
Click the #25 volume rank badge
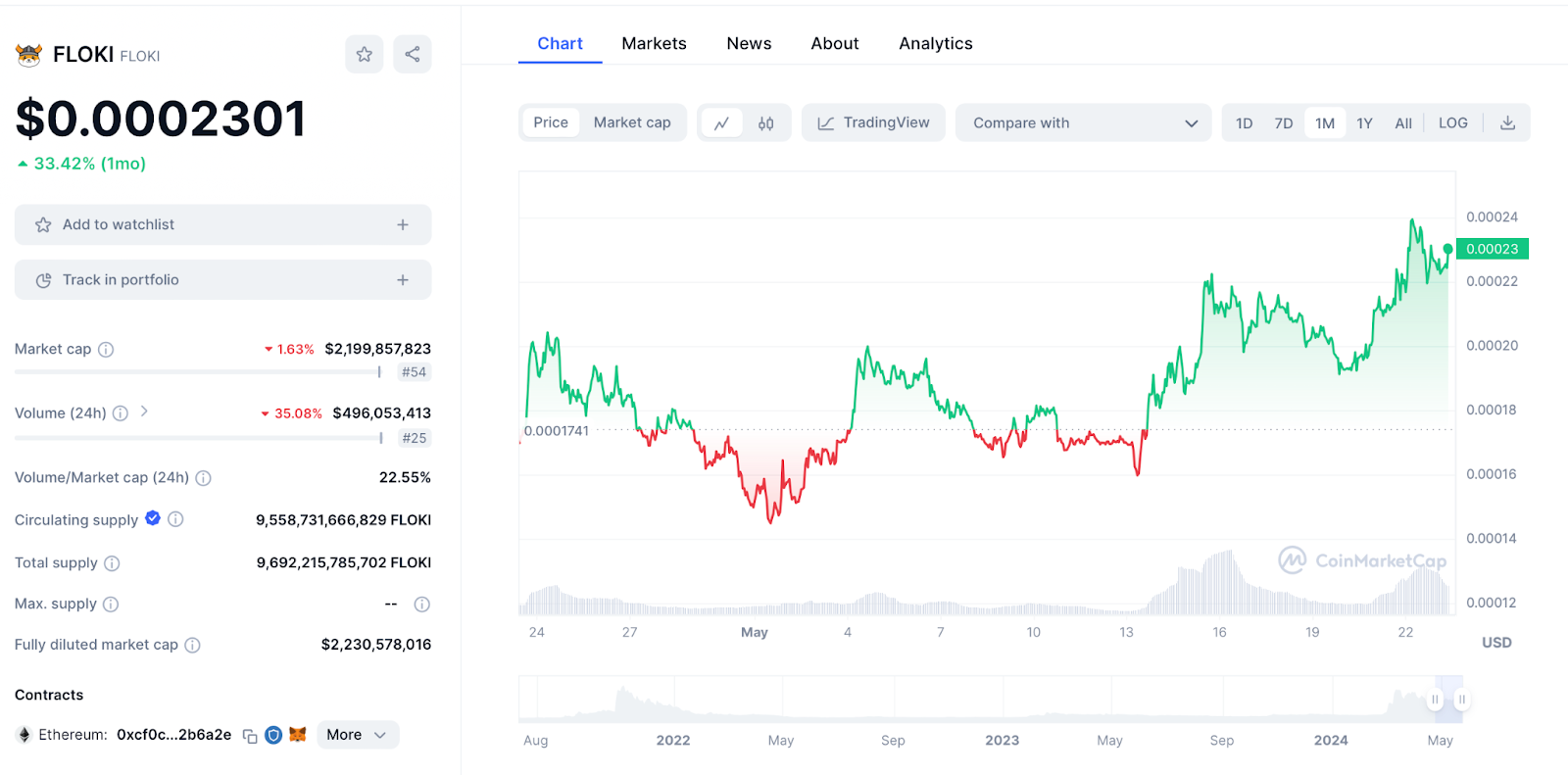pyautogui.click(x=415, y=438)
